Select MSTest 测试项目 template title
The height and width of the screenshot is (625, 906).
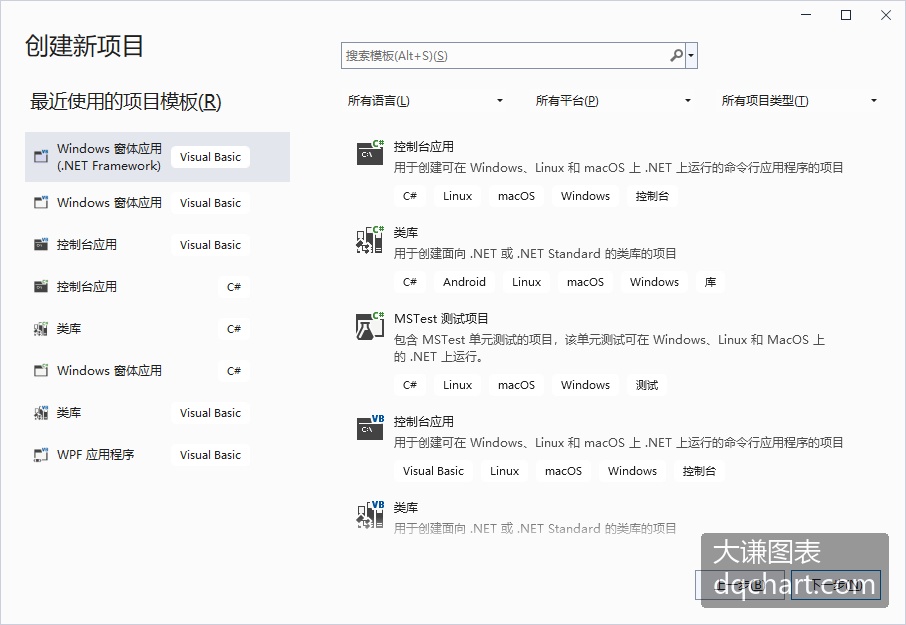pos(441,318)
